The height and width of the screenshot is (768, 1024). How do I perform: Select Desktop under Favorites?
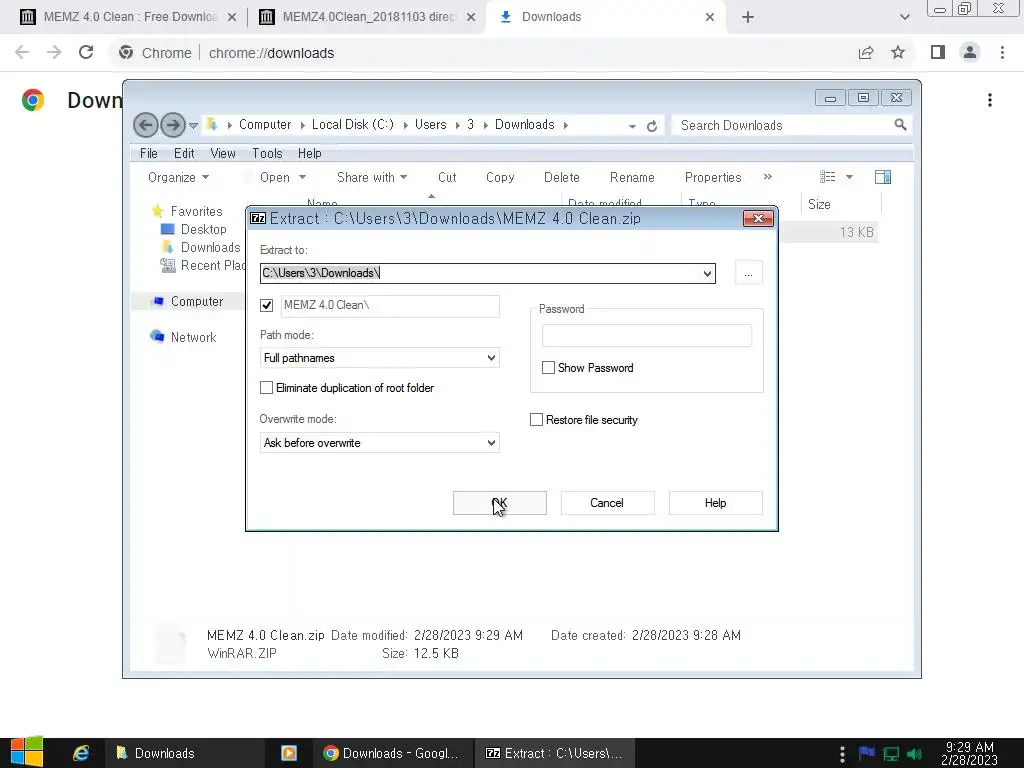click(x=204, y=229)
